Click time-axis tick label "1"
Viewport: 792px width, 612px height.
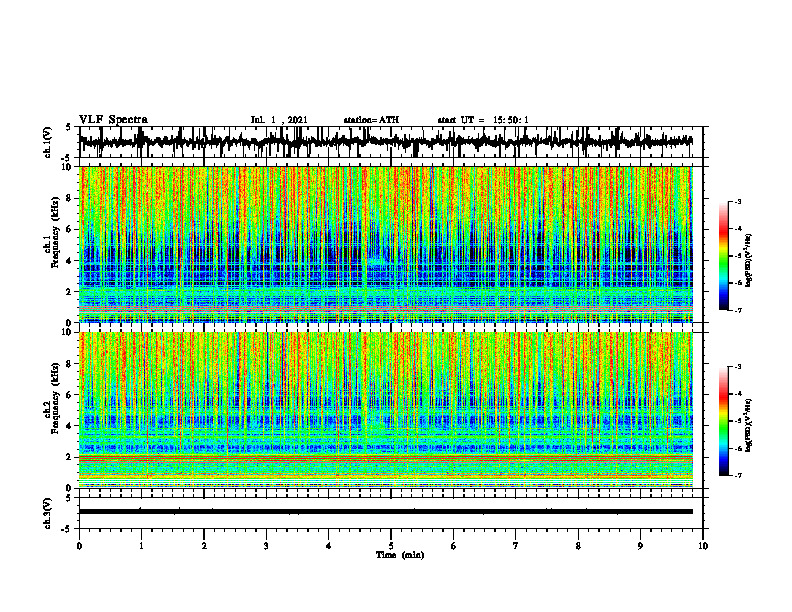click(141, 546)
